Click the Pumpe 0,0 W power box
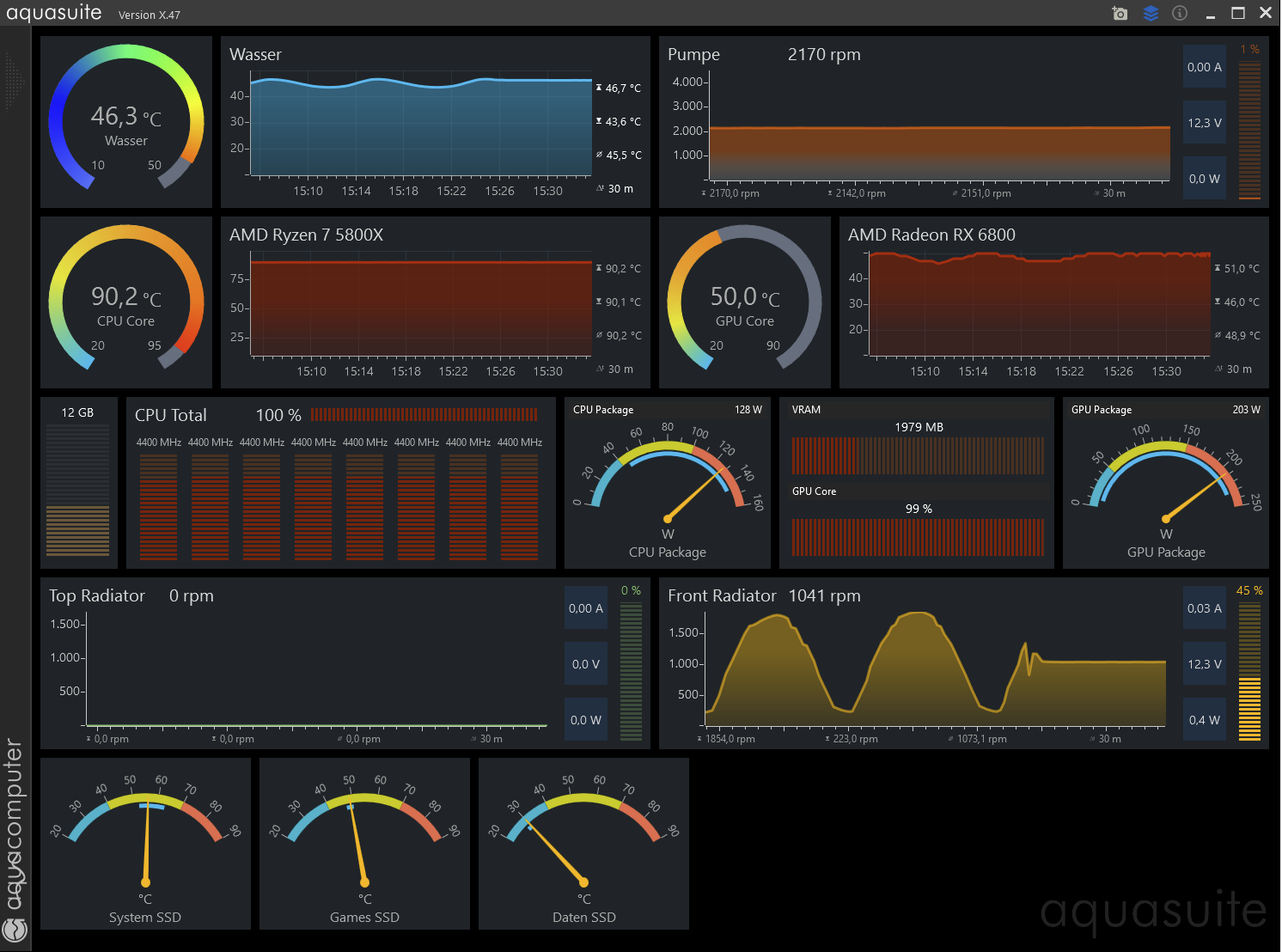The height and width of the screenshot is (952, 1282). coord(1204,179)
